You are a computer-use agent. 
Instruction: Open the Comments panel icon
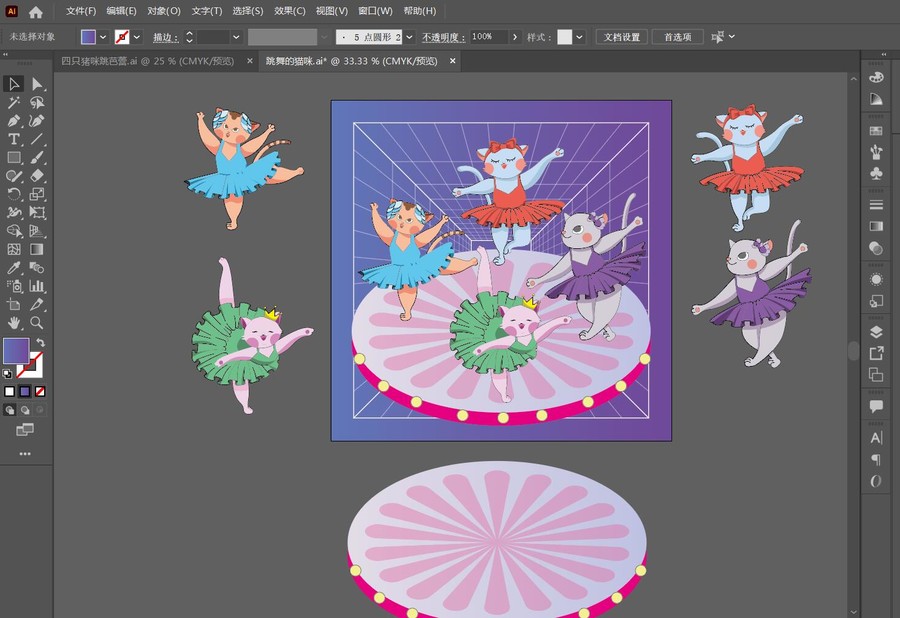876,406
